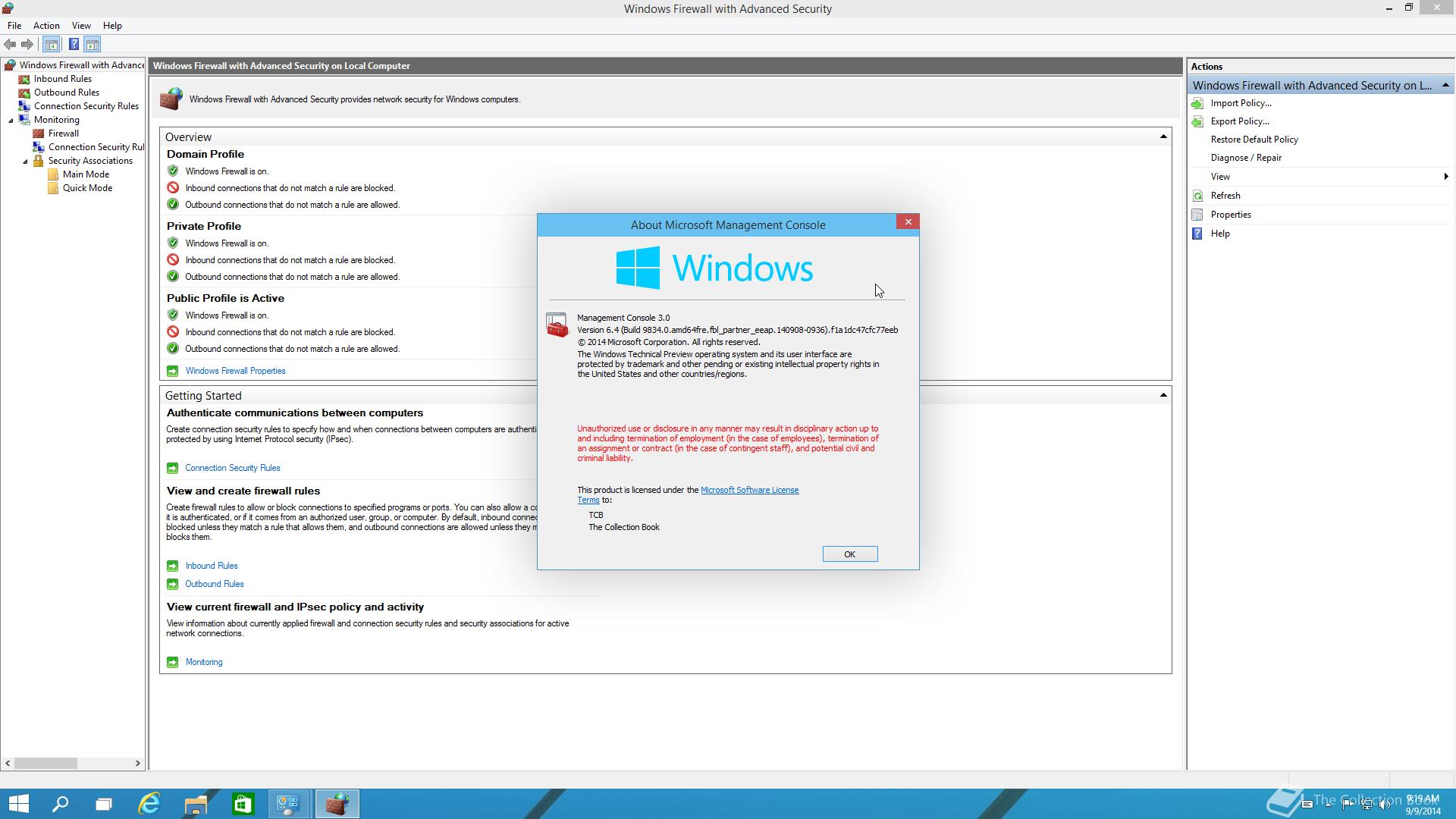Open the Action menu
1456x819 pixels.
pos(46,26)
